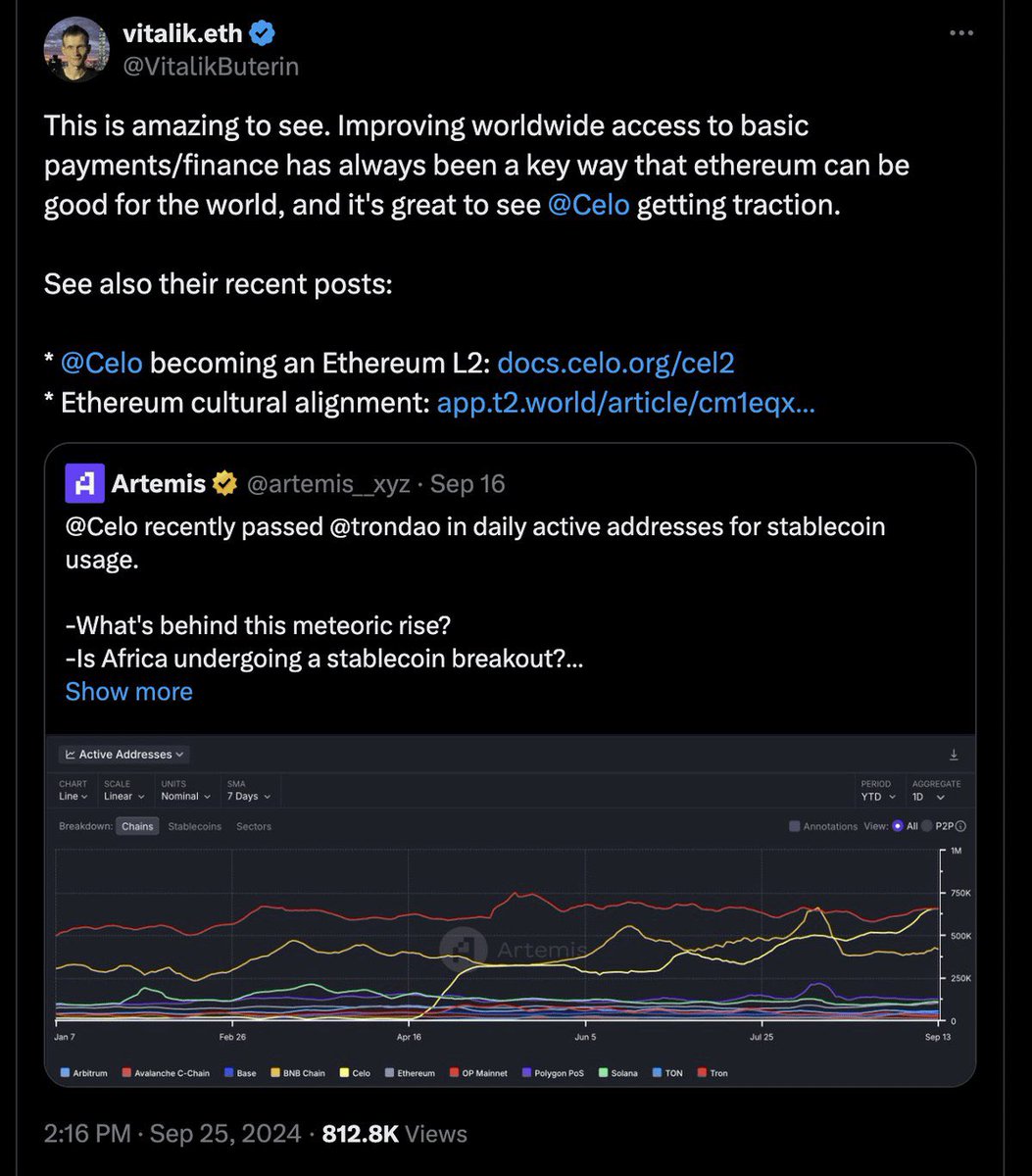Select the All view radio button
This screenshot has height=1176, width=1032.
pos(897,826)
